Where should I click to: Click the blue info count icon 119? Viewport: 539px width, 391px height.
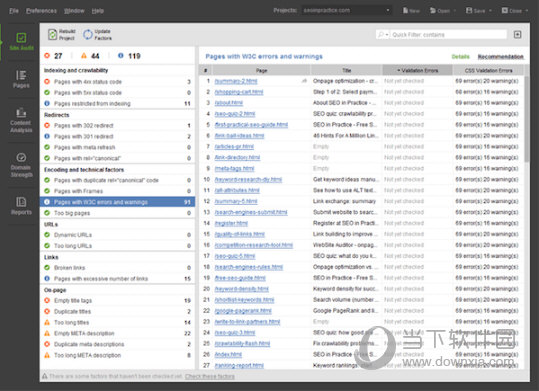click(120, 56)
